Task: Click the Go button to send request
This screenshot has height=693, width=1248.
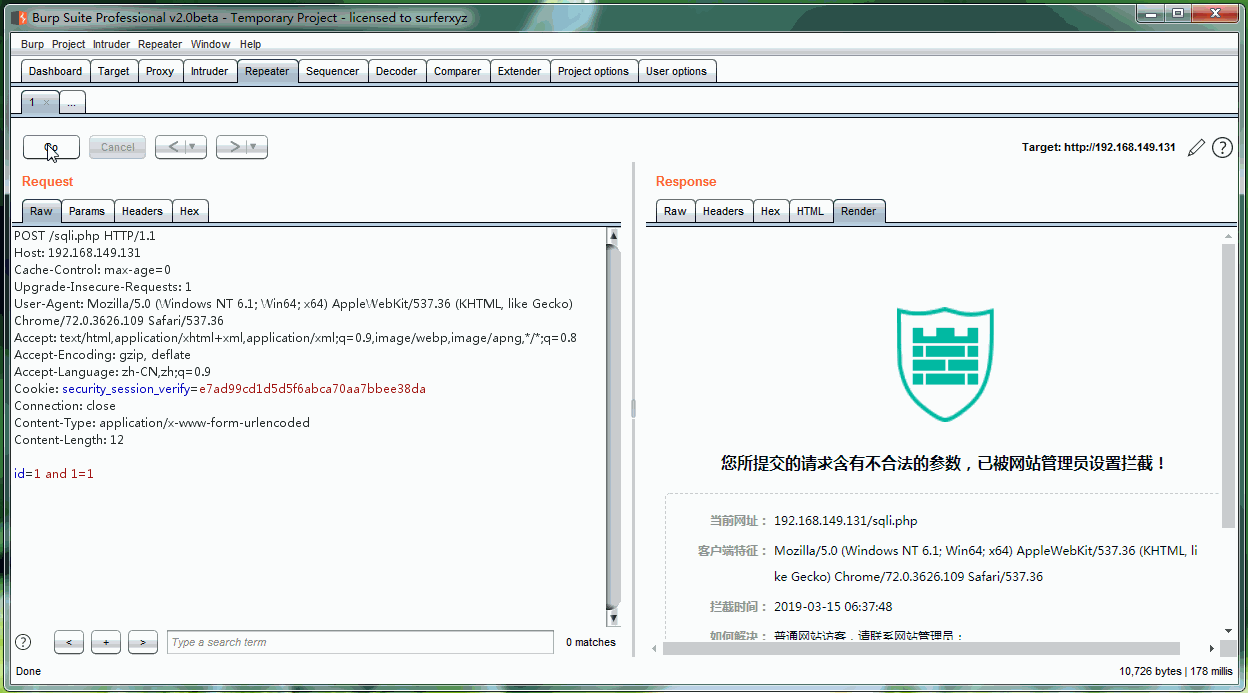Action: (51, 147)
